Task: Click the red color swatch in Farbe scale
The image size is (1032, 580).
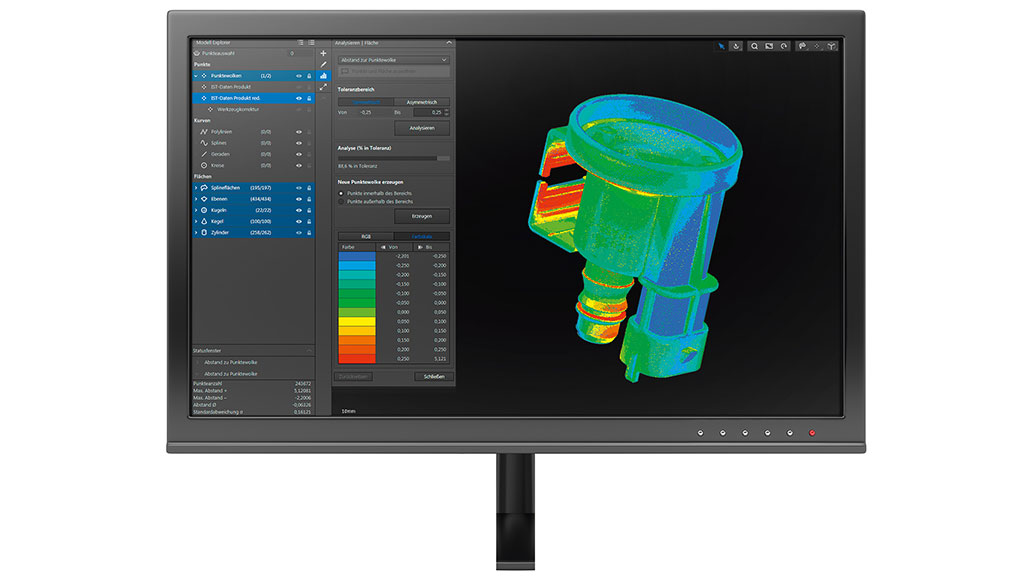Action: [357, 358]
